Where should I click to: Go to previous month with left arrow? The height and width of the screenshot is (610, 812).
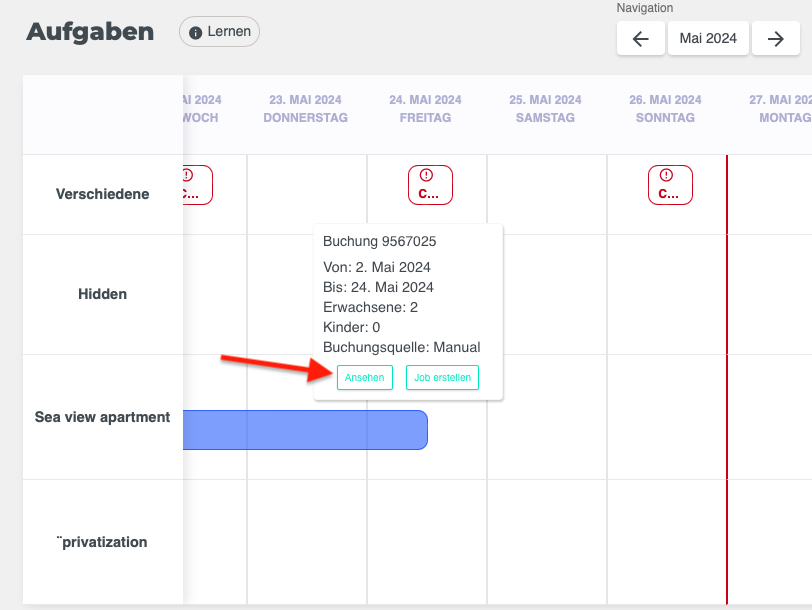point(641,39)
